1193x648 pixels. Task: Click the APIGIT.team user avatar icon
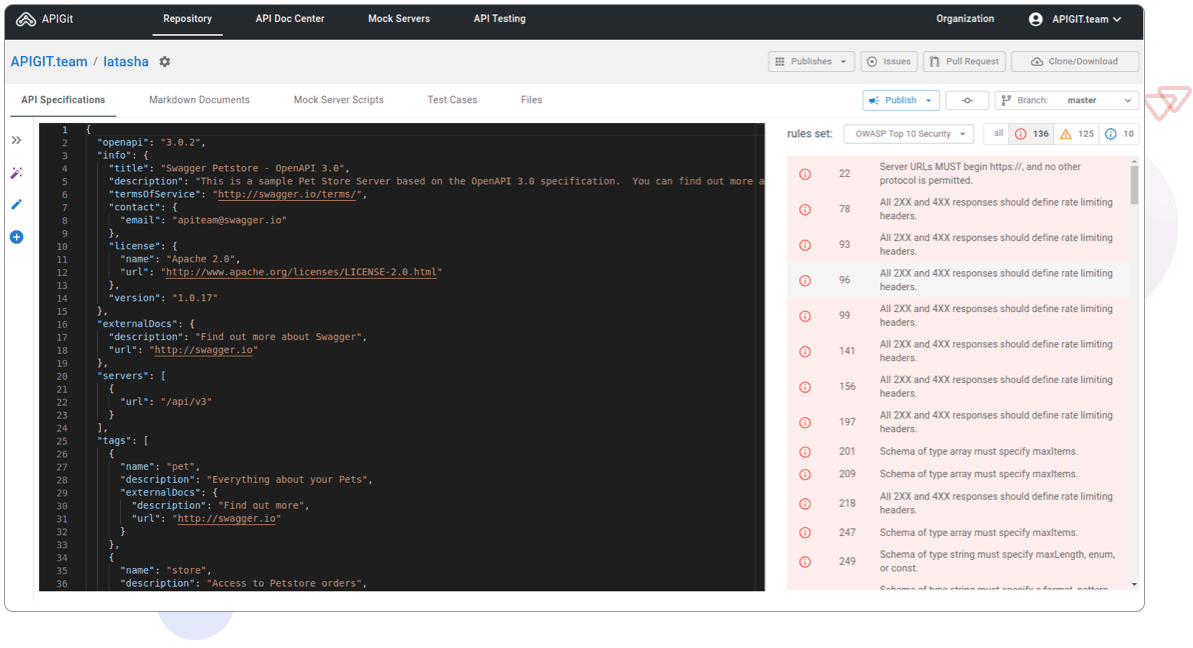point(1036,19)
